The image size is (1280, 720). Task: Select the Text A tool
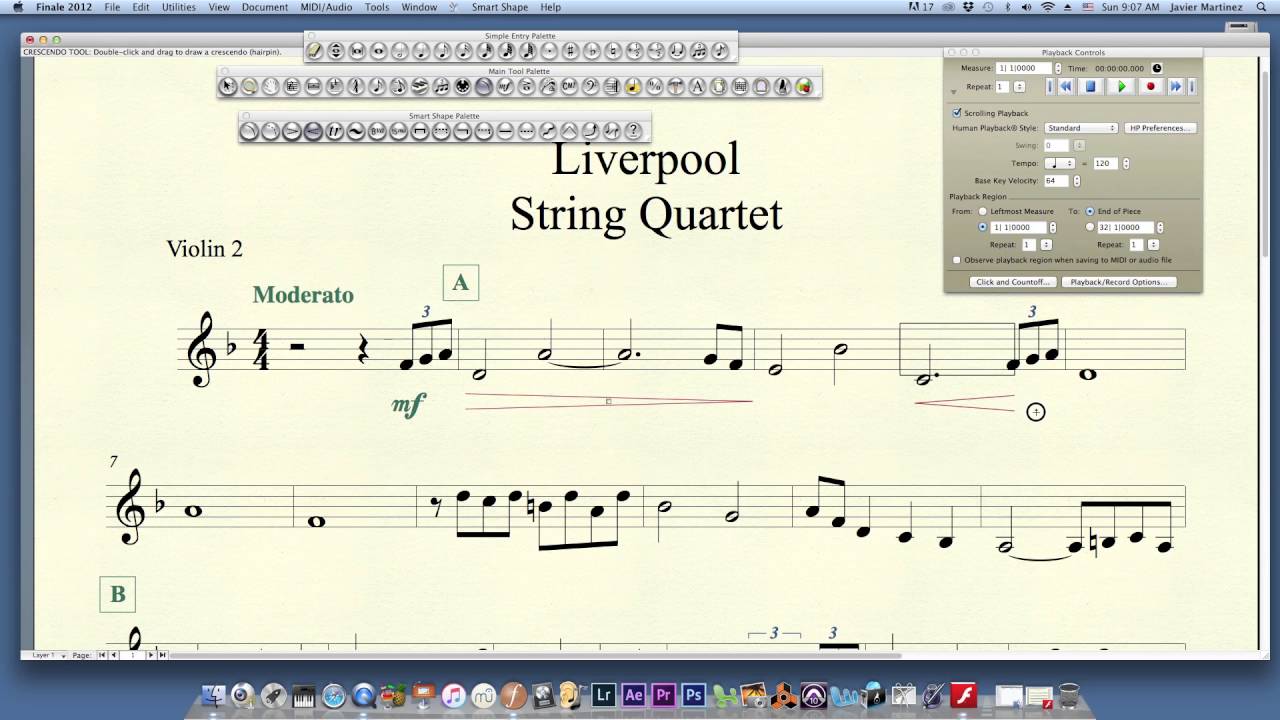click(x=696, y=87)
